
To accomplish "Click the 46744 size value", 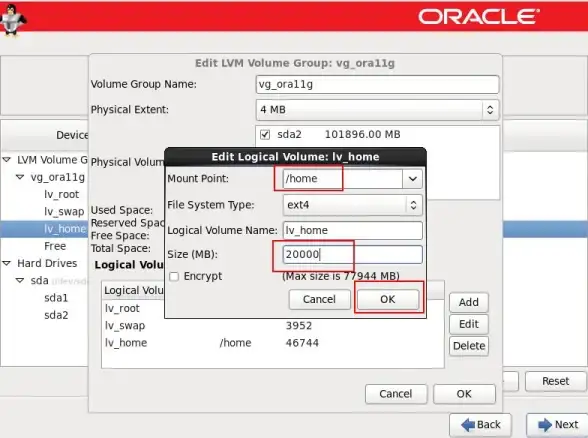I will 302,343.
